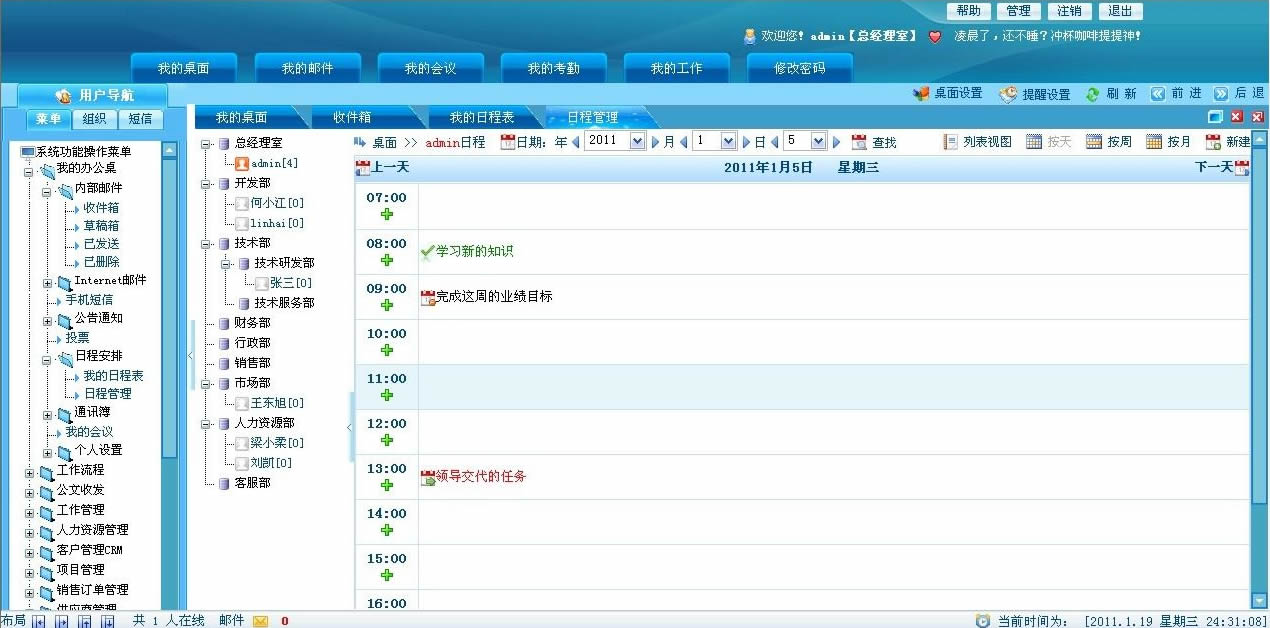Image resolution: width=1270 pixels, height=628 pixels.
Task: Open reminder settings (提醒设置) icon
Action: pyautogui.click(x=1008, y=94)
